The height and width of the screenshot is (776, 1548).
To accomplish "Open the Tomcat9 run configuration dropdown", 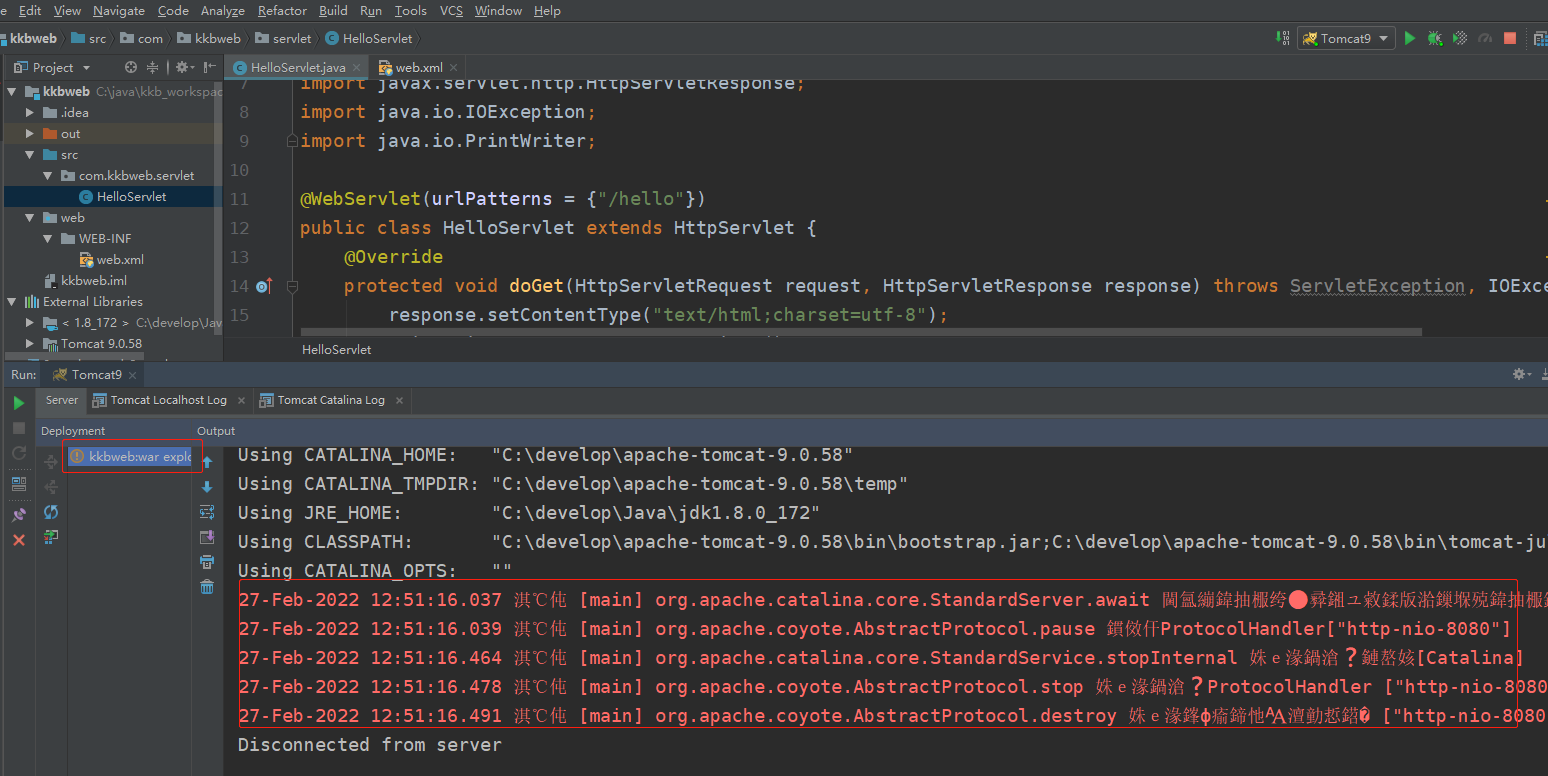I will 1346,38.
